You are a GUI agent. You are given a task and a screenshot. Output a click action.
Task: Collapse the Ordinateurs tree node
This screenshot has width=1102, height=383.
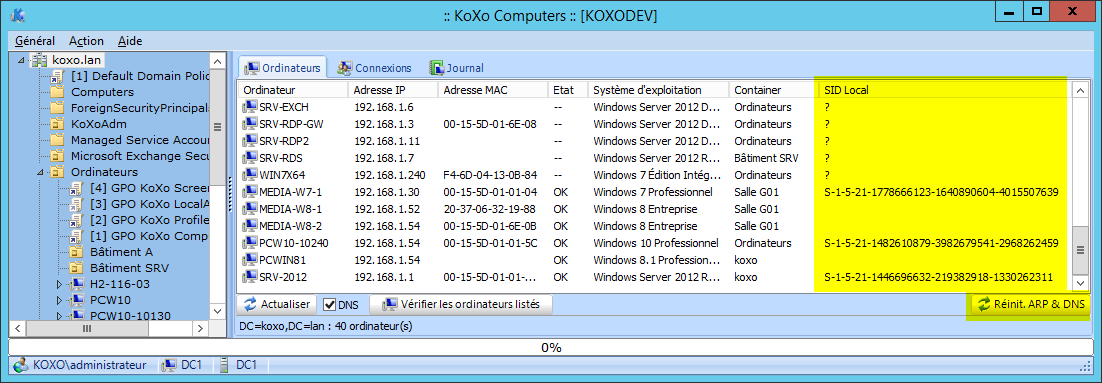pyautogui.click(x=40, y=172)
